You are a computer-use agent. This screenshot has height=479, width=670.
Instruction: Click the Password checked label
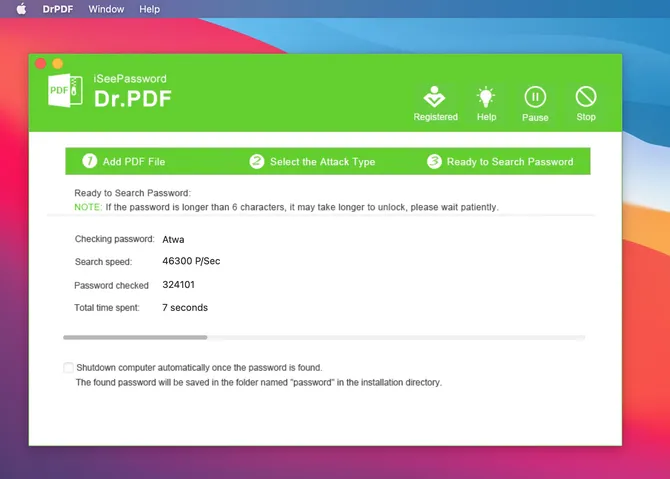pos(112,285)
